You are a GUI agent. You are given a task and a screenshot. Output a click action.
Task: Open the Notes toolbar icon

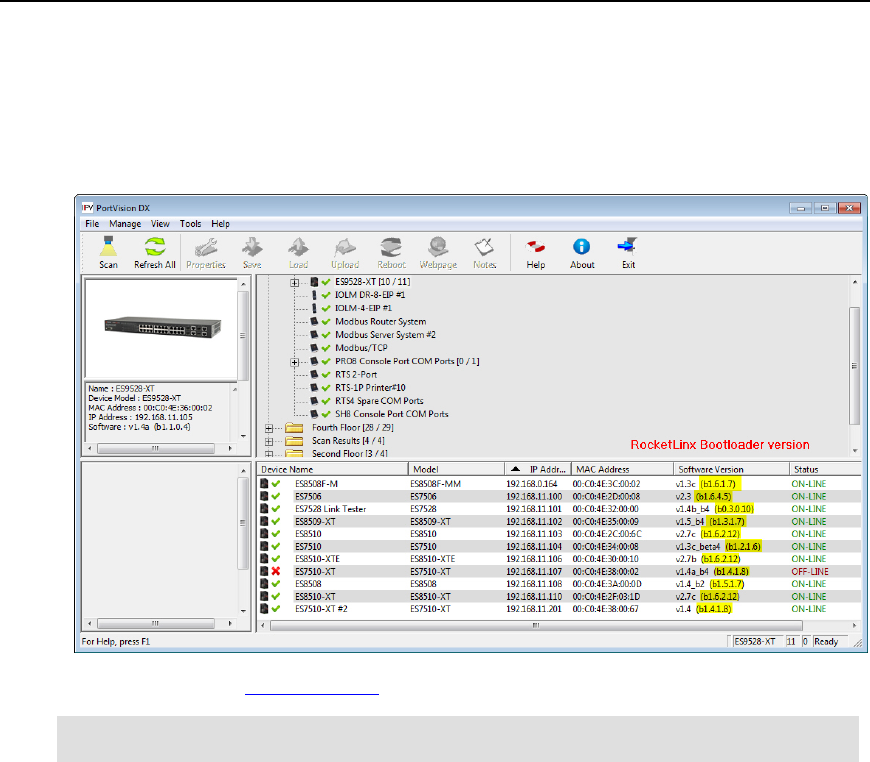pyautogui.click(x=484, y=253)
